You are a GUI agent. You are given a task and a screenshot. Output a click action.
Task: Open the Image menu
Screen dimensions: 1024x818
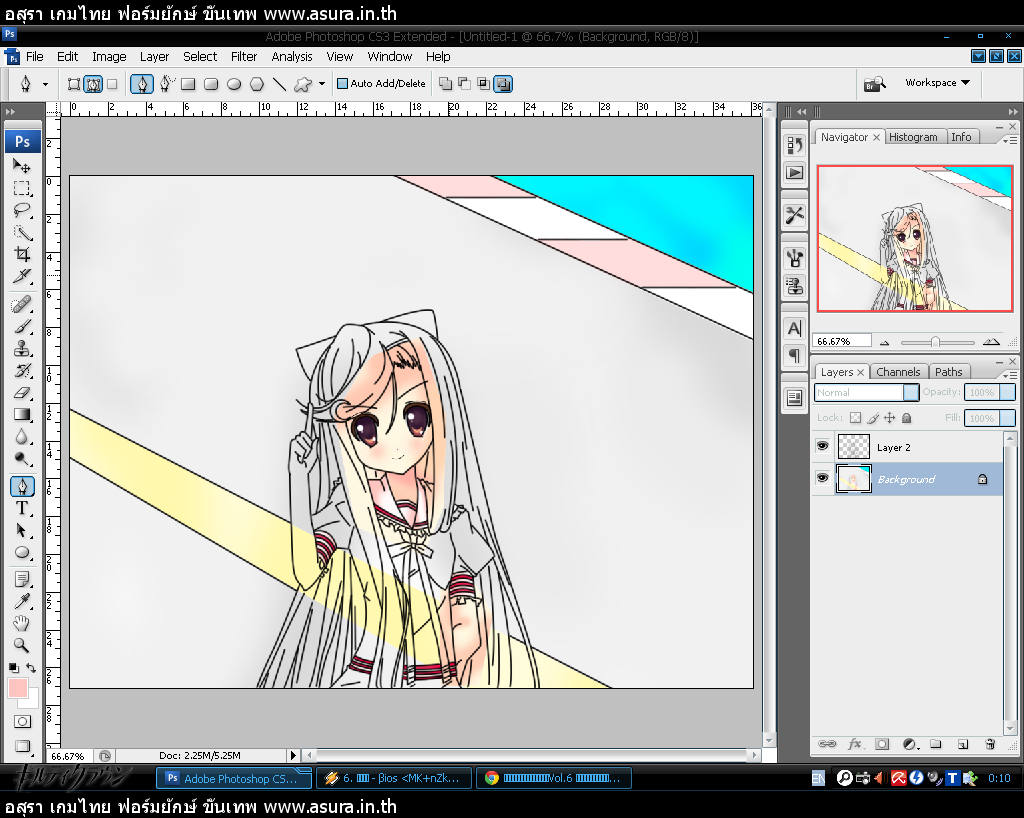[109, 57]
